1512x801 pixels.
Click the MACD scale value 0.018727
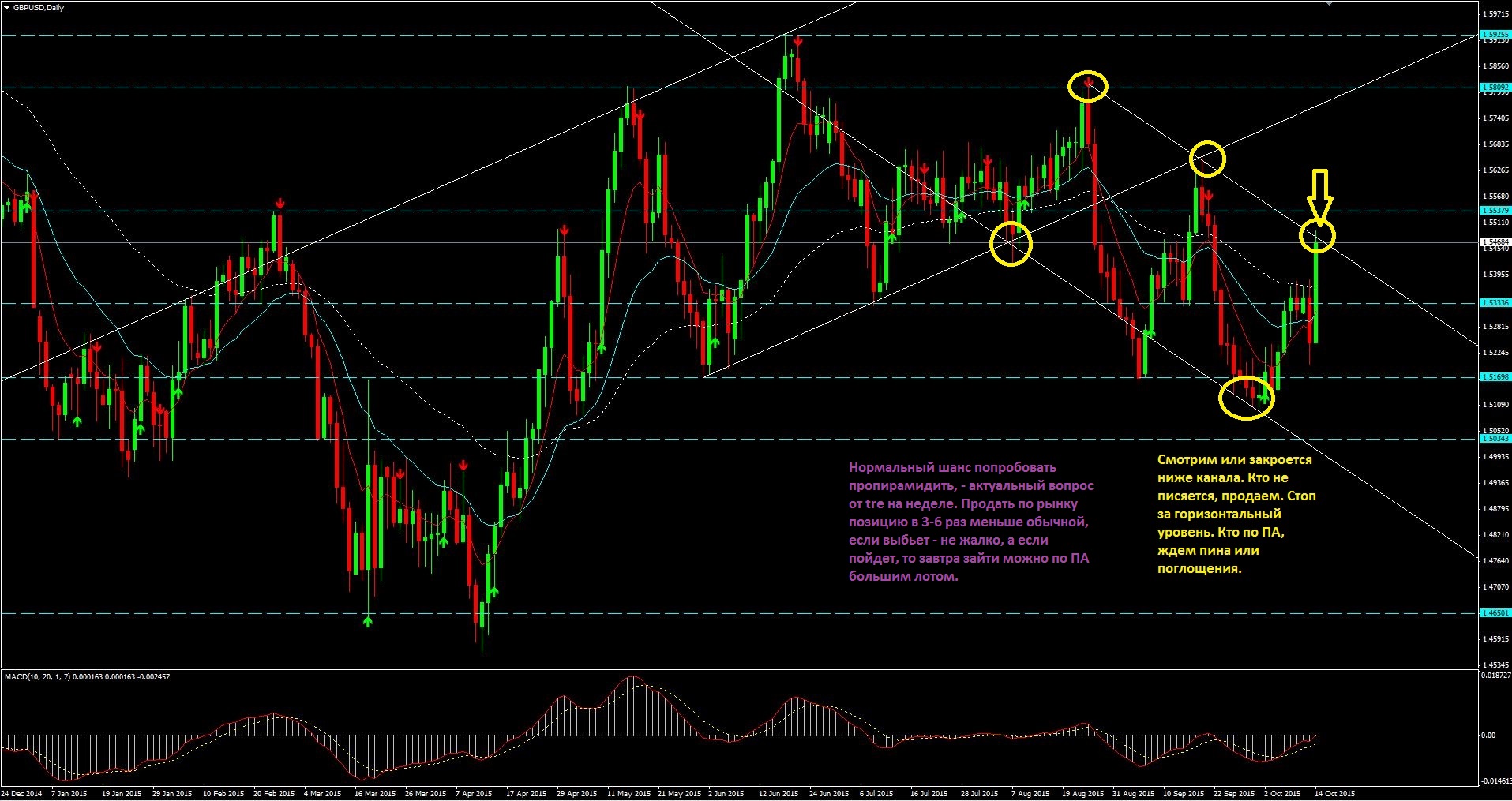click(1495, 676)
